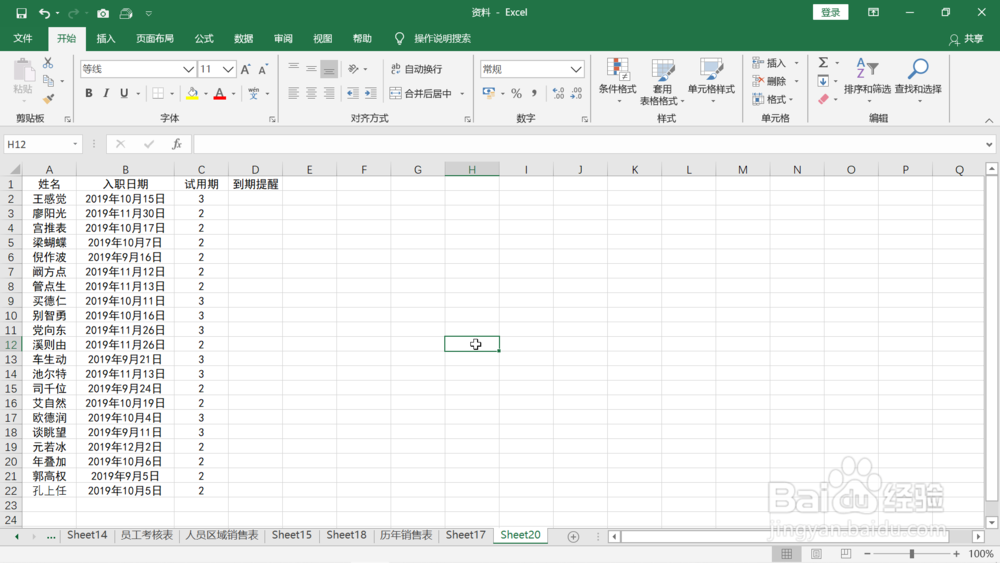Switch to Page Layout view in status bar
Screen dimensions: 1000x563
pyautogui.click(x=816, y=553)
